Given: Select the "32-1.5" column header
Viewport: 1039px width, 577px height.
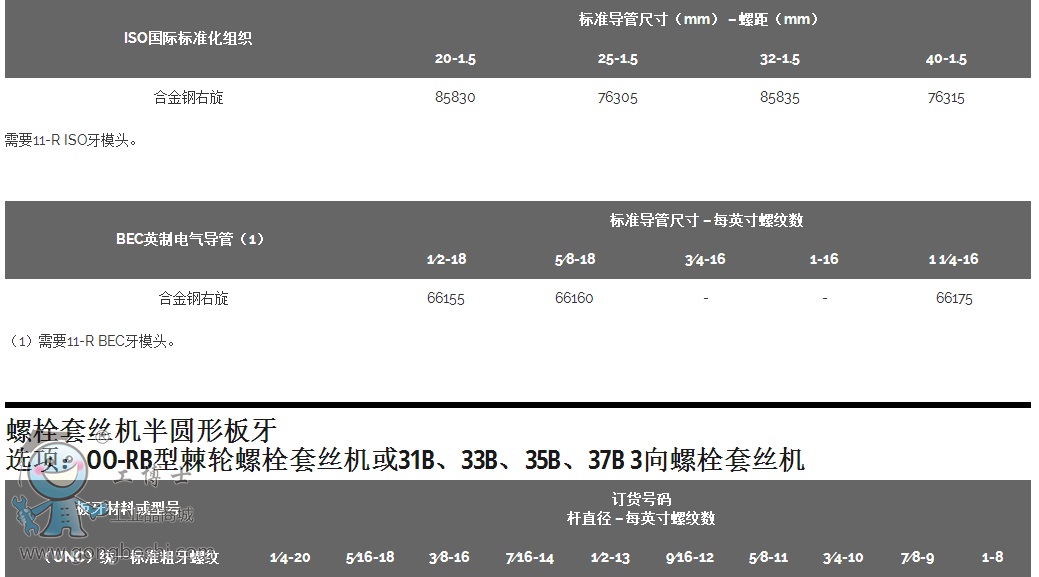Looking at the screenshot, I should (x=780, y=58).
